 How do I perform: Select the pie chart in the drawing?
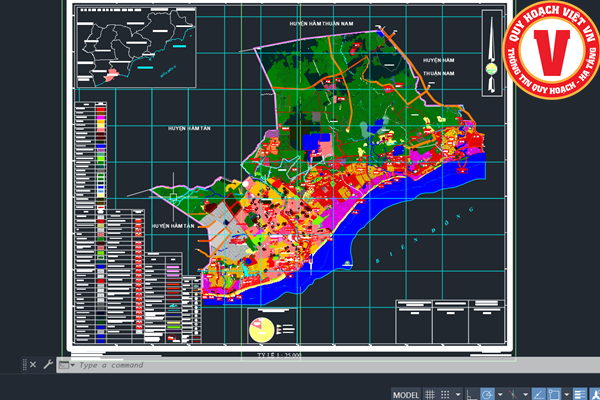(x=262, y=327)
